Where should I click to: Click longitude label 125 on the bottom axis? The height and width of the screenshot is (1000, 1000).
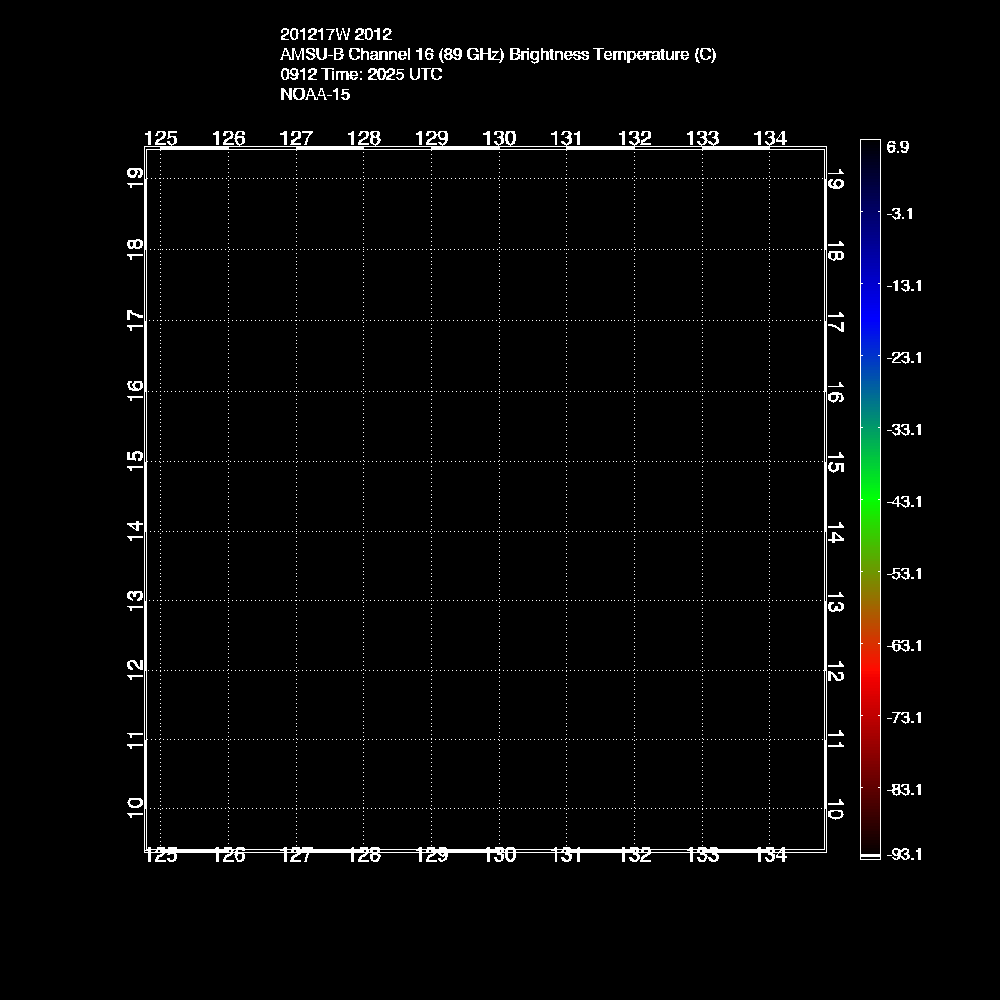(161, 855)
